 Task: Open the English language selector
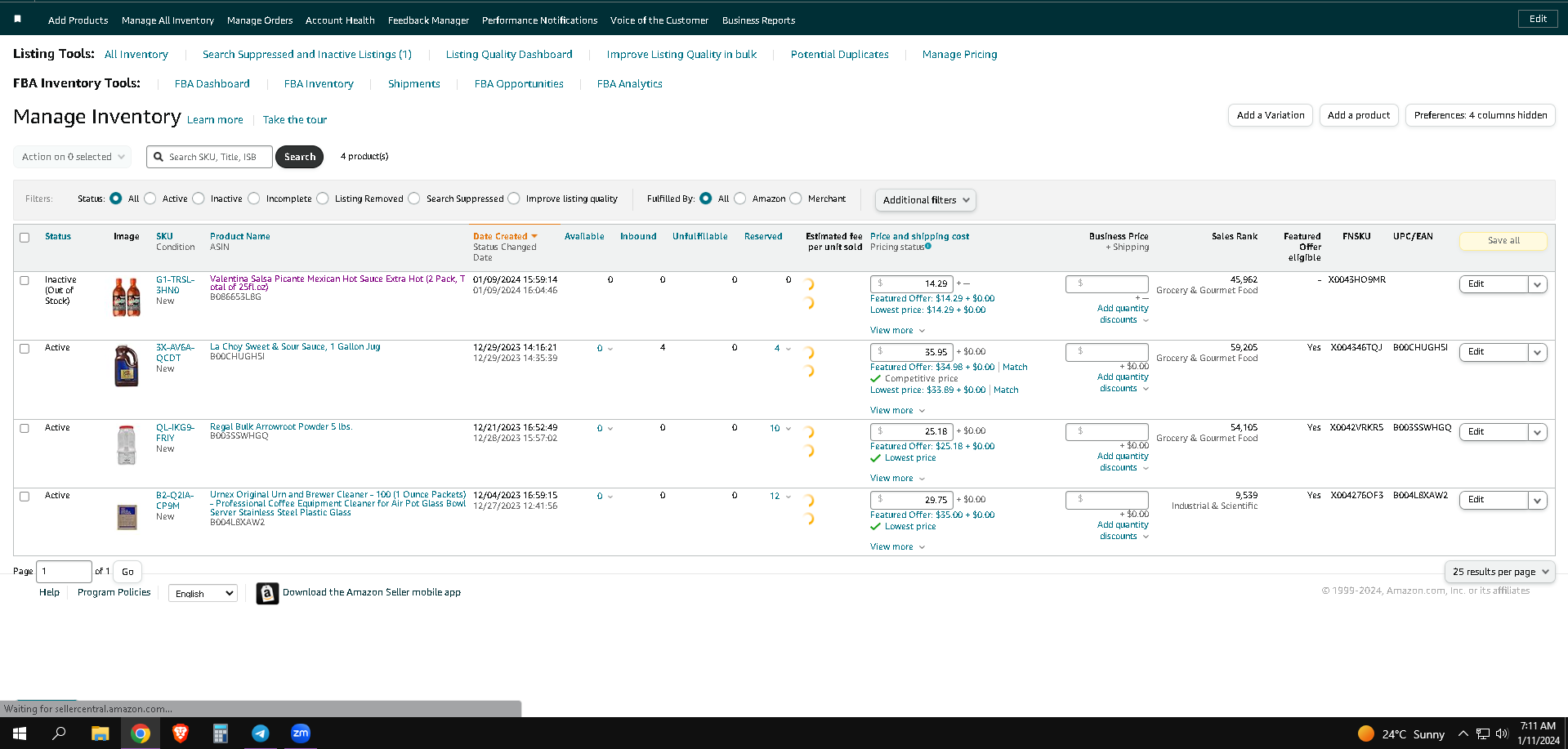pyautogui.click(x=203, y=593)
